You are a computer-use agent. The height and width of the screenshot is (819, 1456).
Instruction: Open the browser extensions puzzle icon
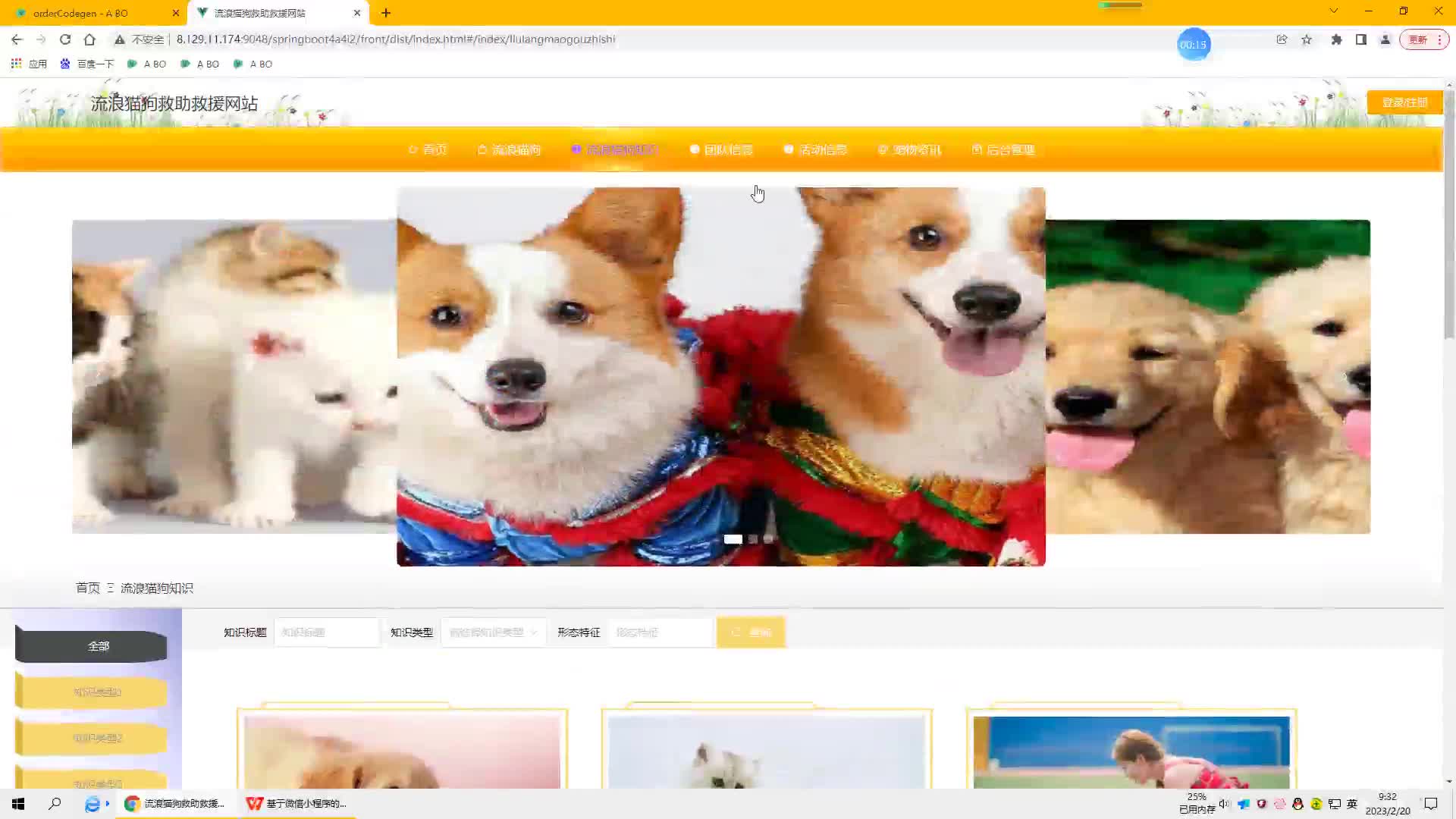point(1336,39)
